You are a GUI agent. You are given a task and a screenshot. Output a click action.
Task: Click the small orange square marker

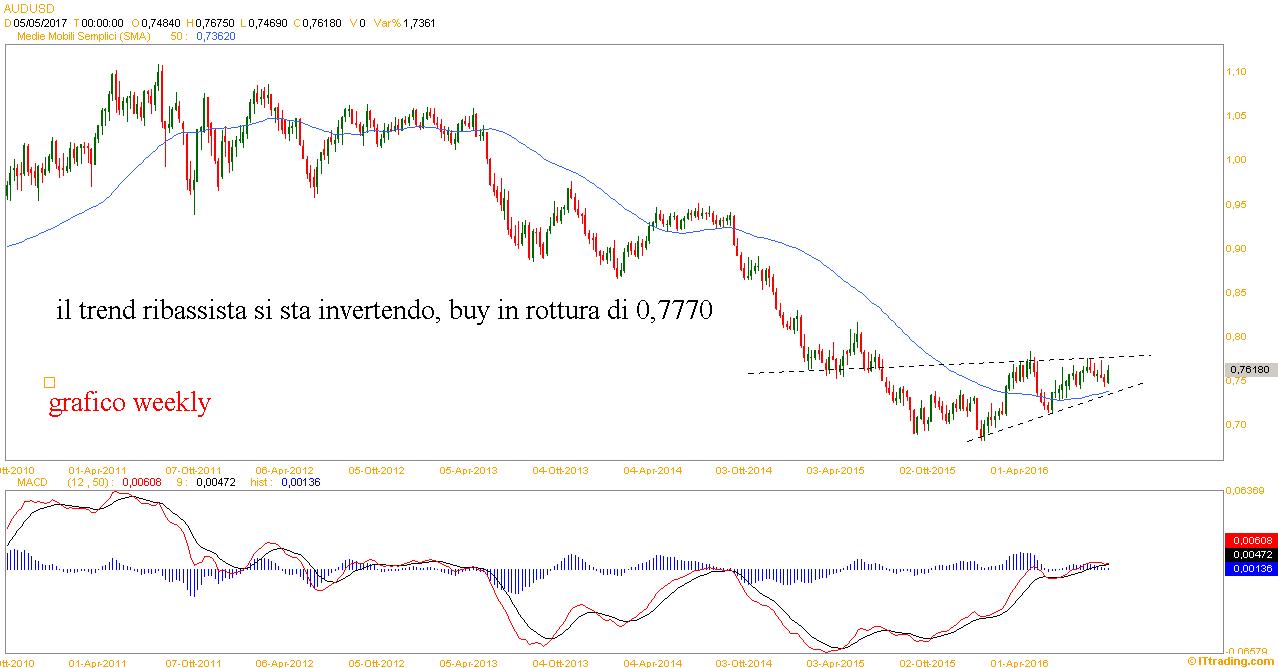[x=49, y=382]
